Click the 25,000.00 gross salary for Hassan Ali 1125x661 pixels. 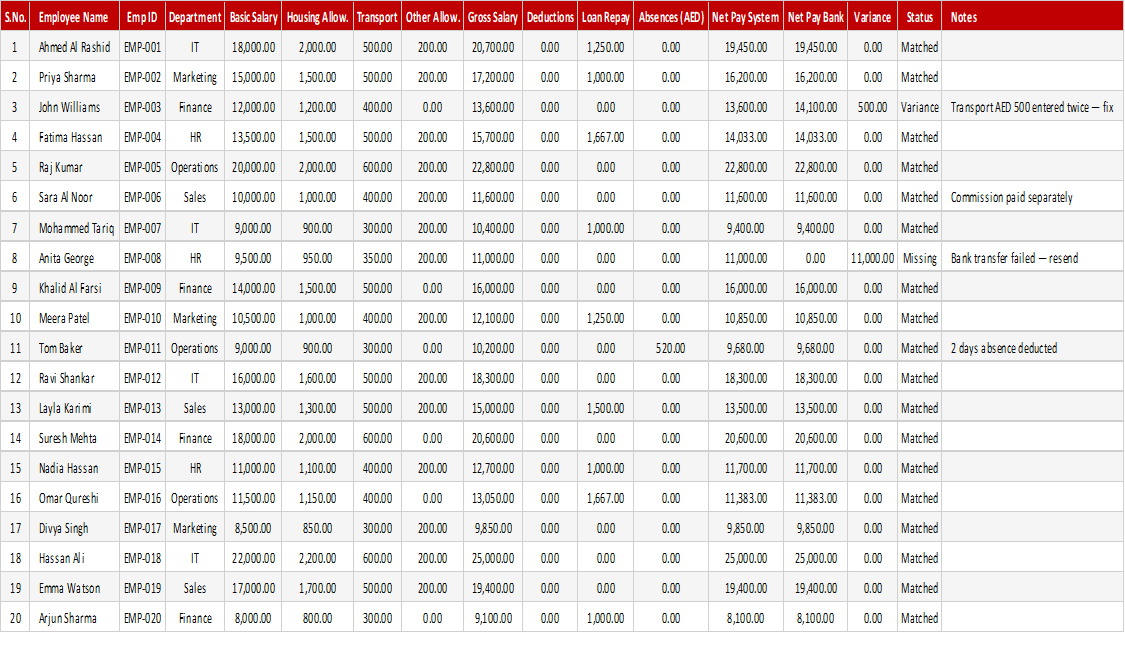[492, 558]
